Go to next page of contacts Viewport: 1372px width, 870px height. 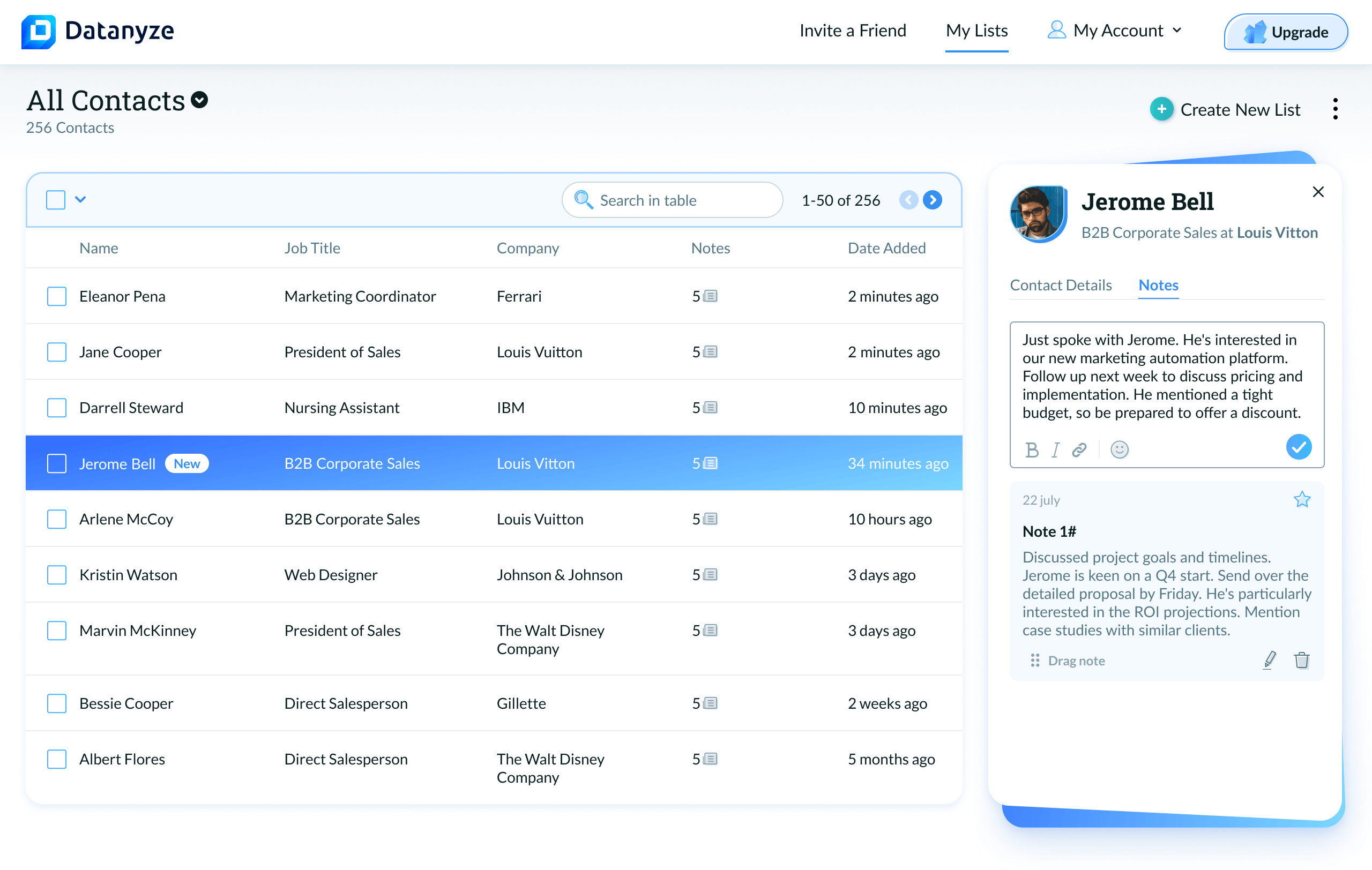932,200
